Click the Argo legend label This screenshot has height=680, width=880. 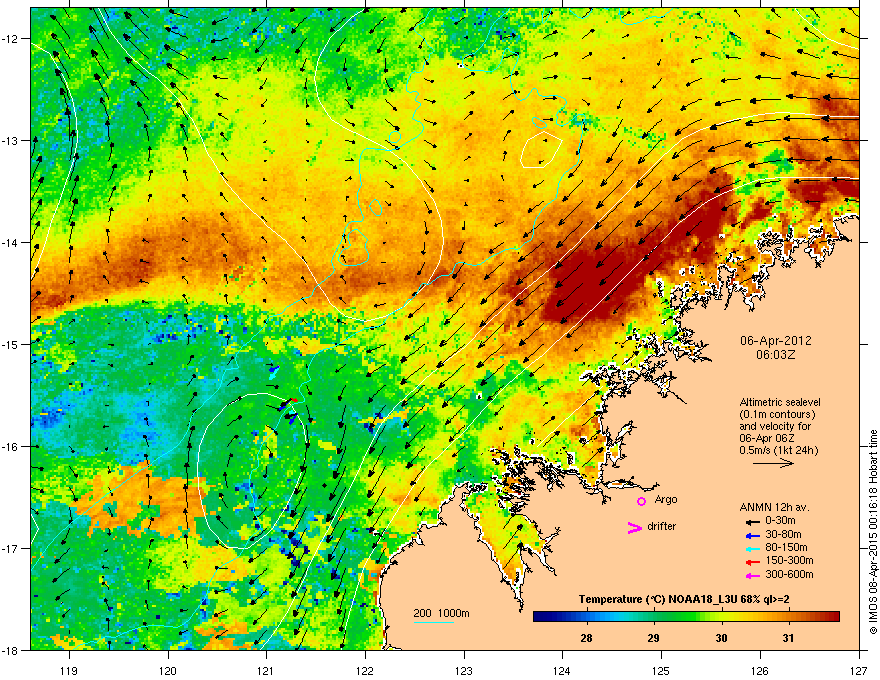[x=666, y=500]
